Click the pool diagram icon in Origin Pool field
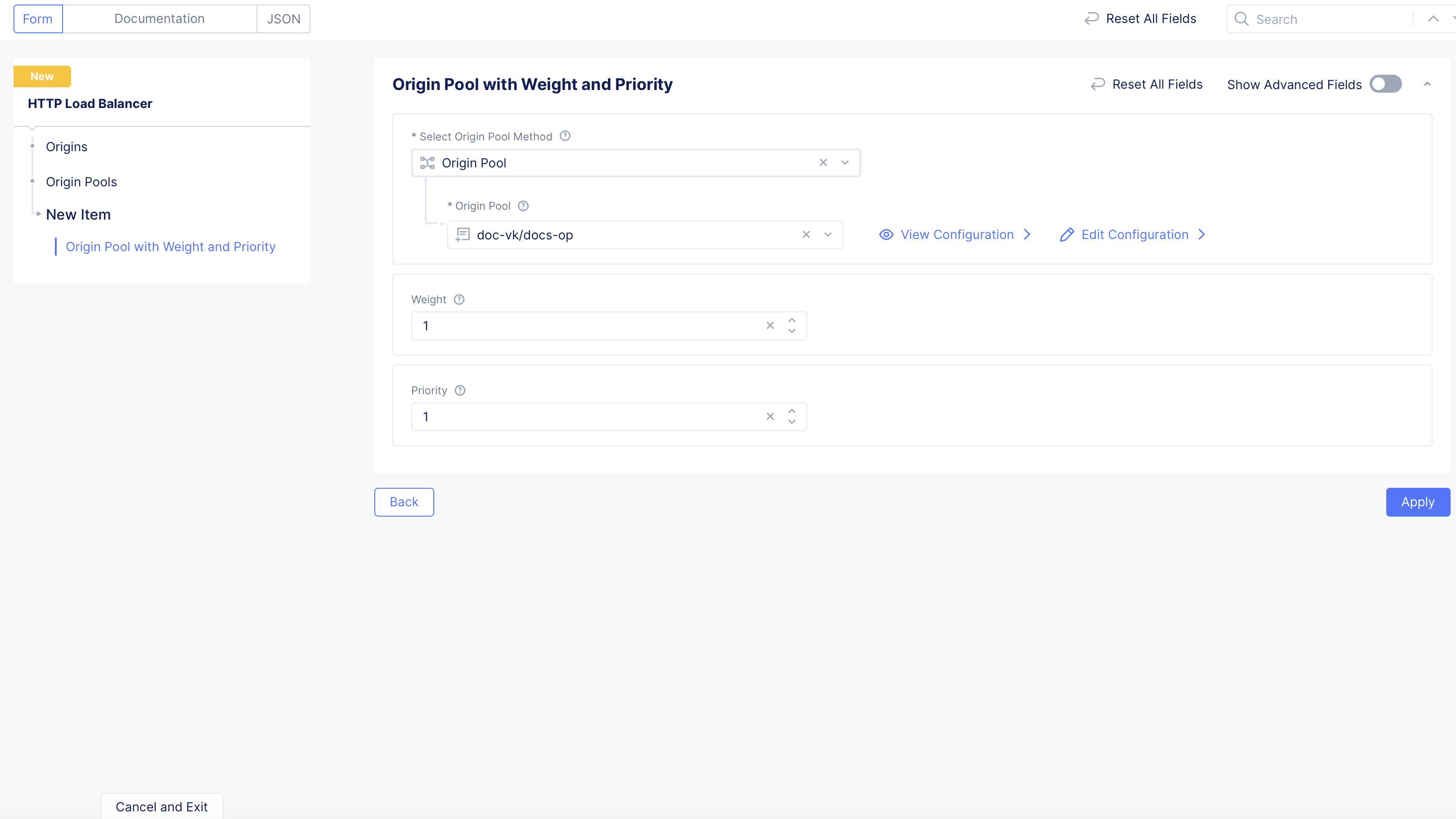 point(427,163)
